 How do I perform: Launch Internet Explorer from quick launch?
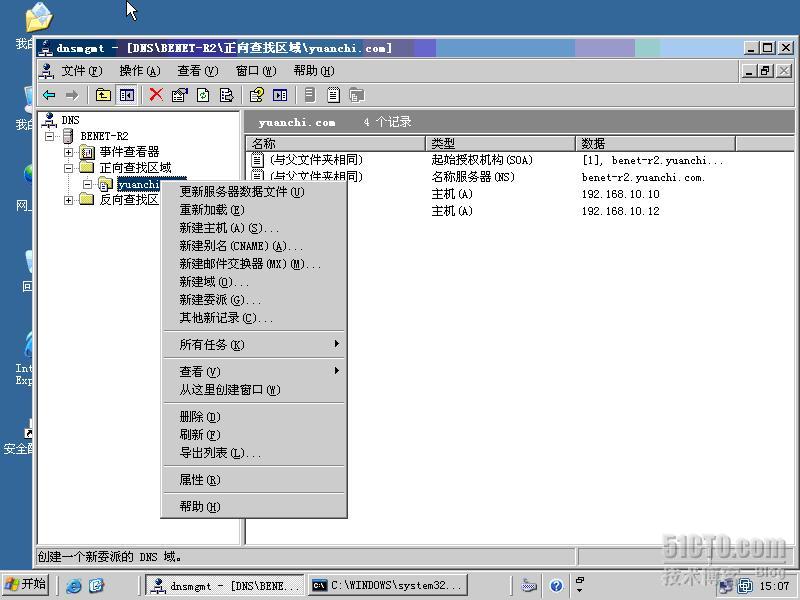click(74, 586)
